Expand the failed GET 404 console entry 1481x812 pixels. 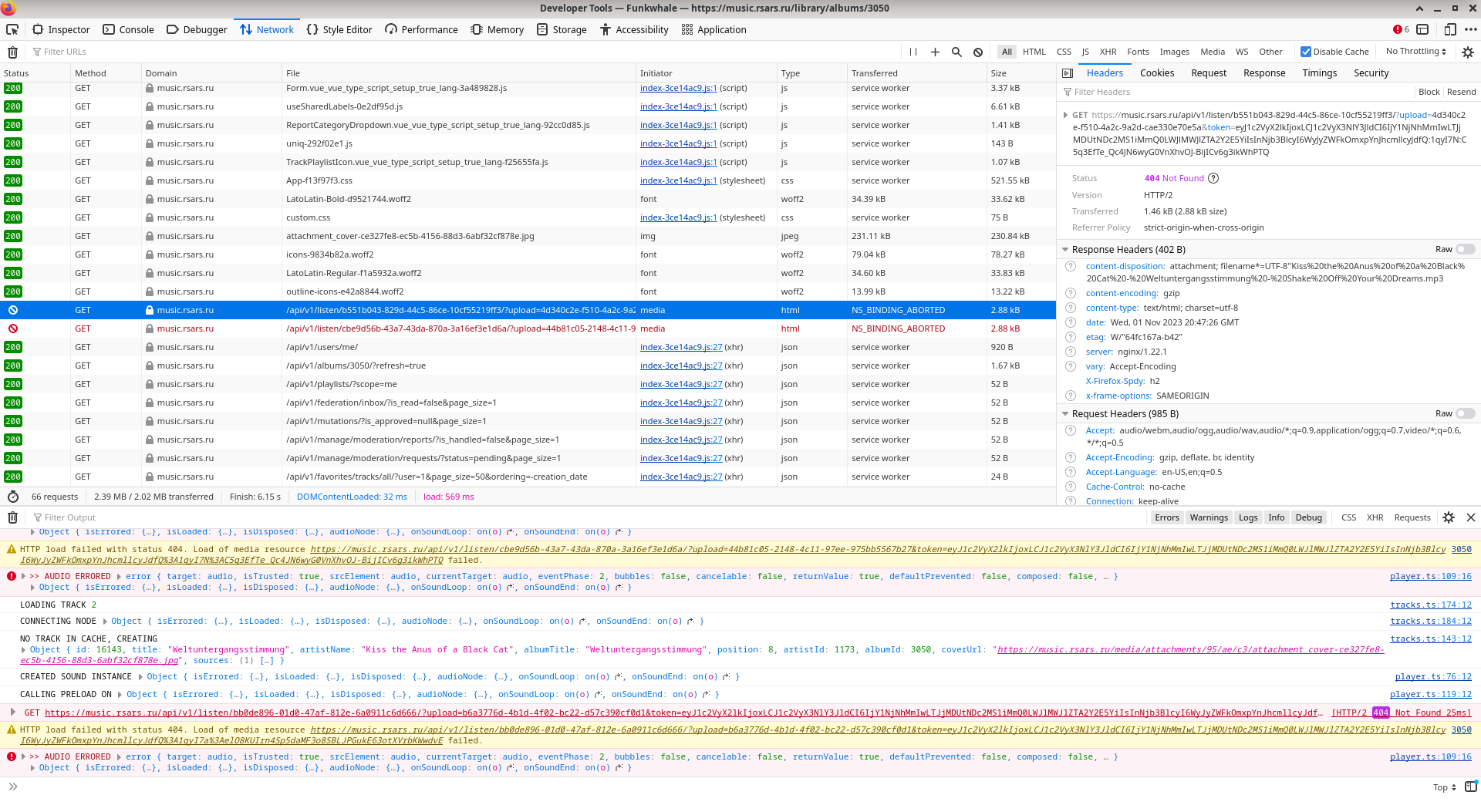[x=13, y=713]
